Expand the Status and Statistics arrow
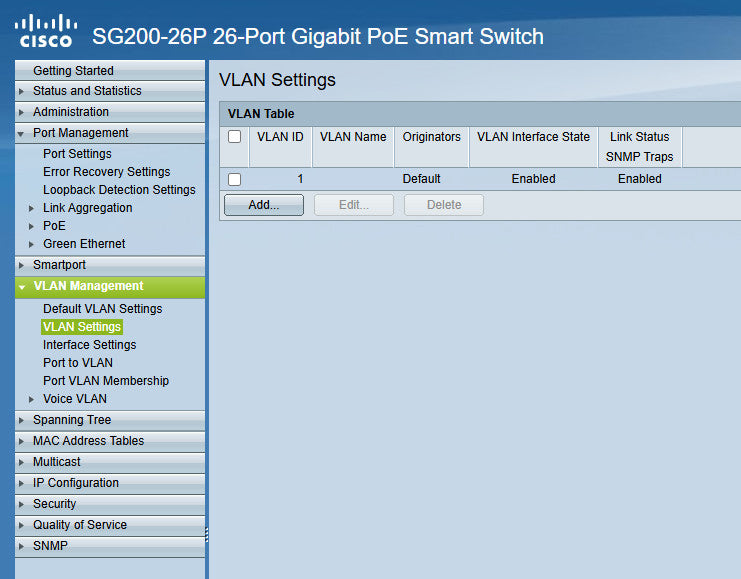The image size is (741, 579). click(x=21, y=91)
